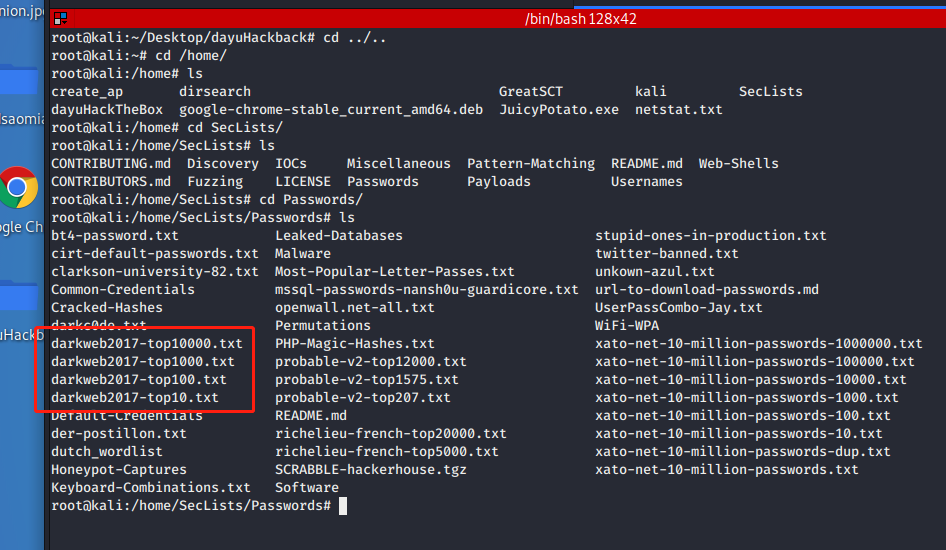Viewport: 946px width, 550px height.
Task: Click probable-v2-top1575.txt entry
Action: pos(367,380)
